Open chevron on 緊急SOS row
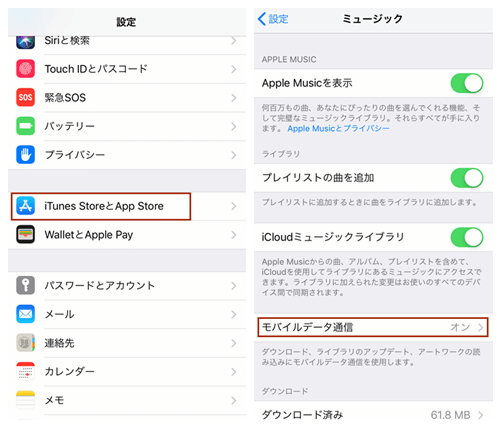The height and width of the screenshot is (428, 500). (234, 98)
